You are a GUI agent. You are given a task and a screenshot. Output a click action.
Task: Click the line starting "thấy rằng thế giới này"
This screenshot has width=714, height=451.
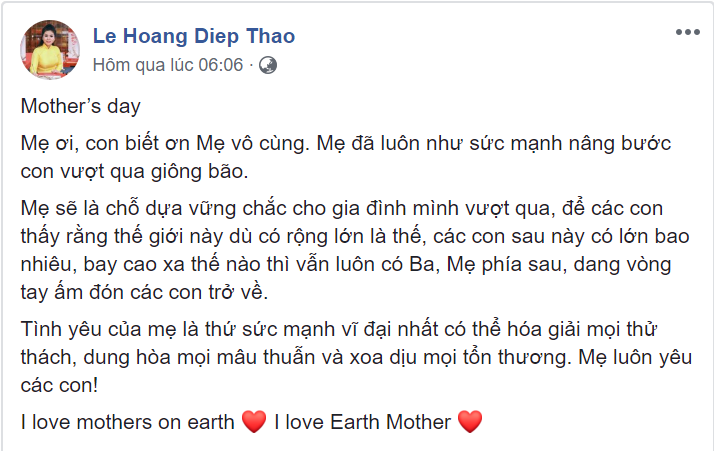pyautogui.click(x=357, y=237)
